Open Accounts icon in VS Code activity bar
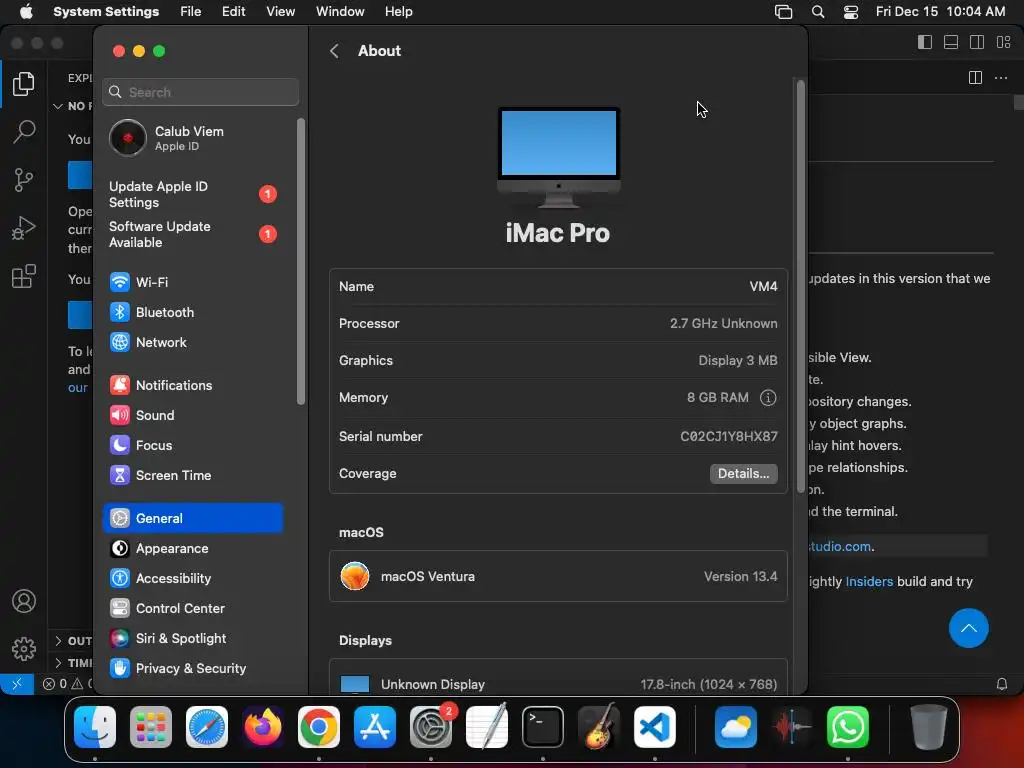 pyautogui.click(x=24, y=601)
